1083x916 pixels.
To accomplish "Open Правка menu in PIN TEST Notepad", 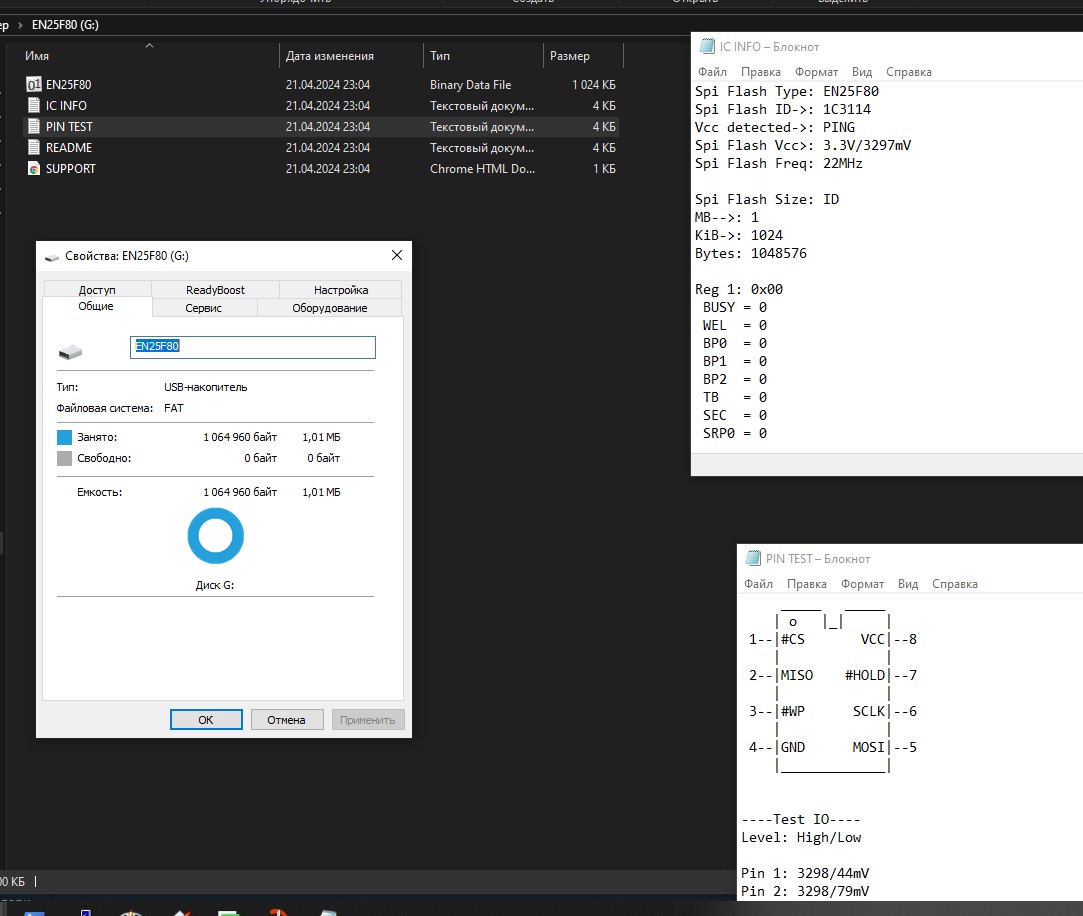I will tap(807, 584).
